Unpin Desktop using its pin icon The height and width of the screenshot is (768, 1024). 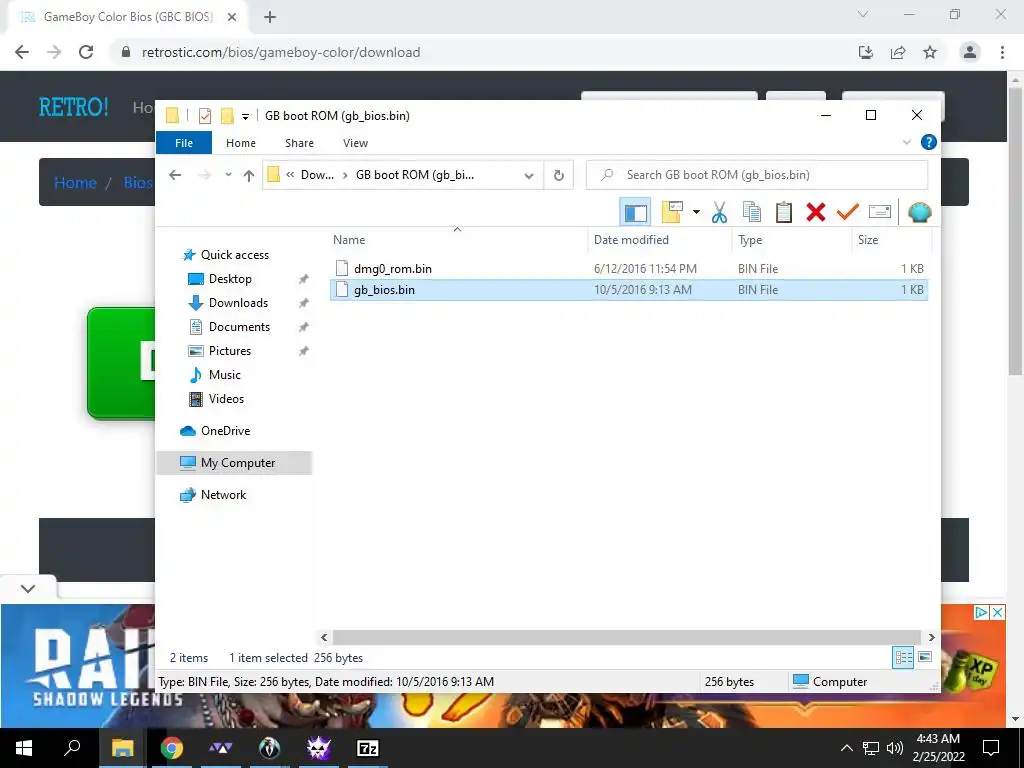(x=303, y=279)
